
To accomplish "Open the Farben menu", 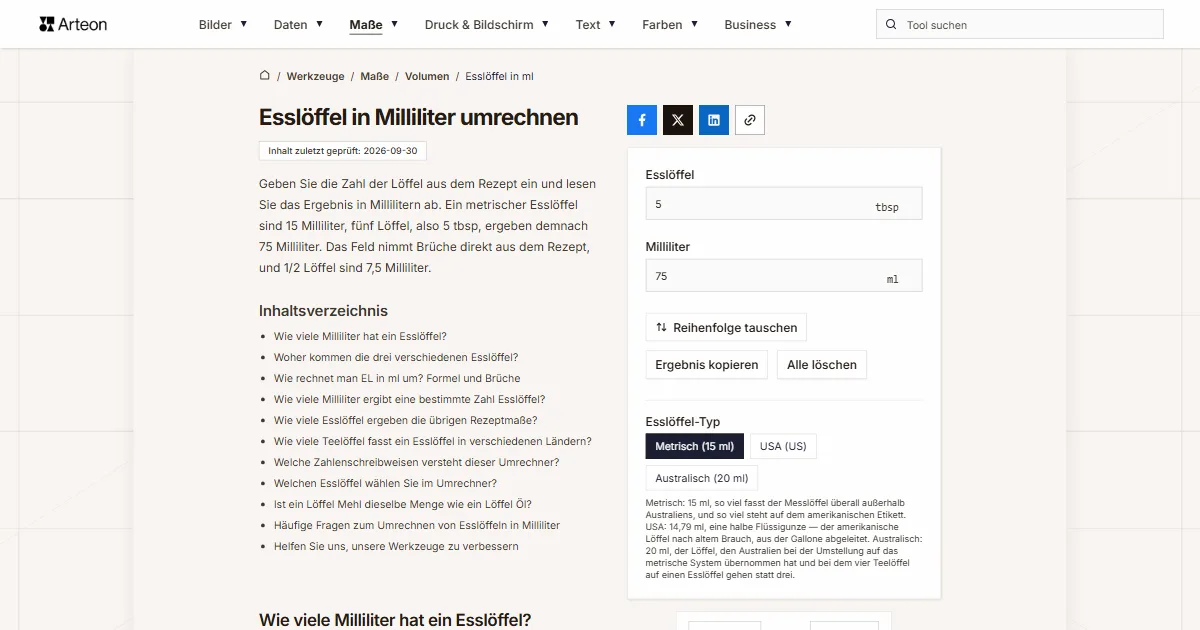I will click(x=670, y=25).
